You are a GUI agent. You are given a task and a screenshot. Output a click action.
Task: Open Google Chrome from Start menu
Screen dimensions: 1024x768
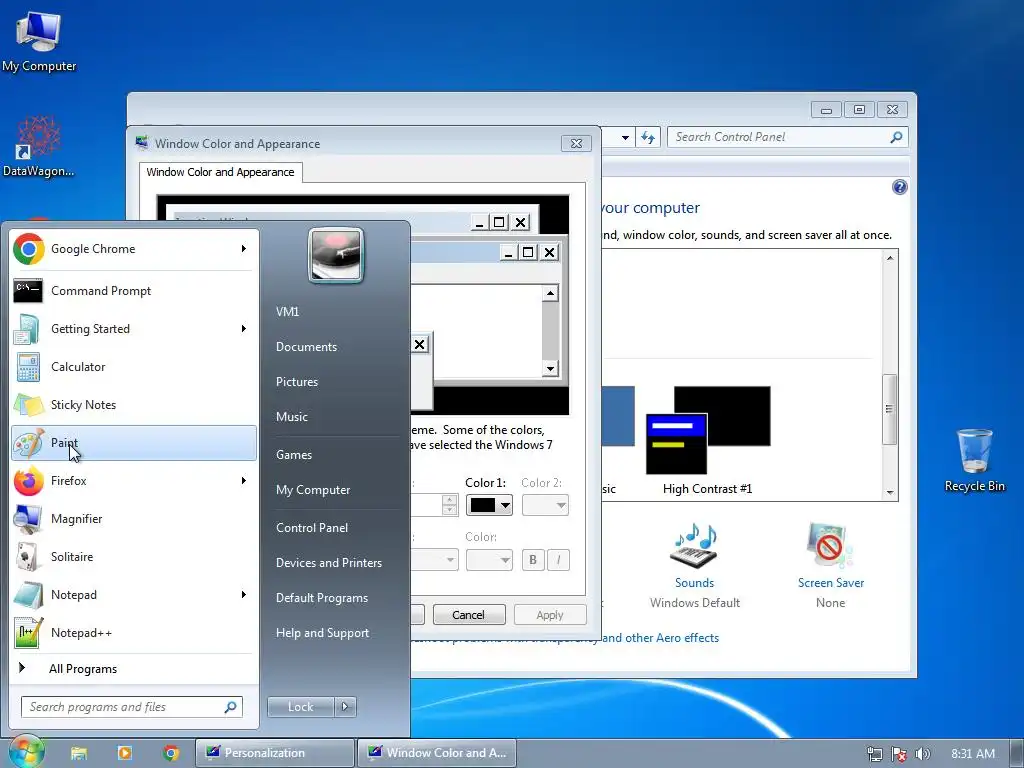[133, 249]
